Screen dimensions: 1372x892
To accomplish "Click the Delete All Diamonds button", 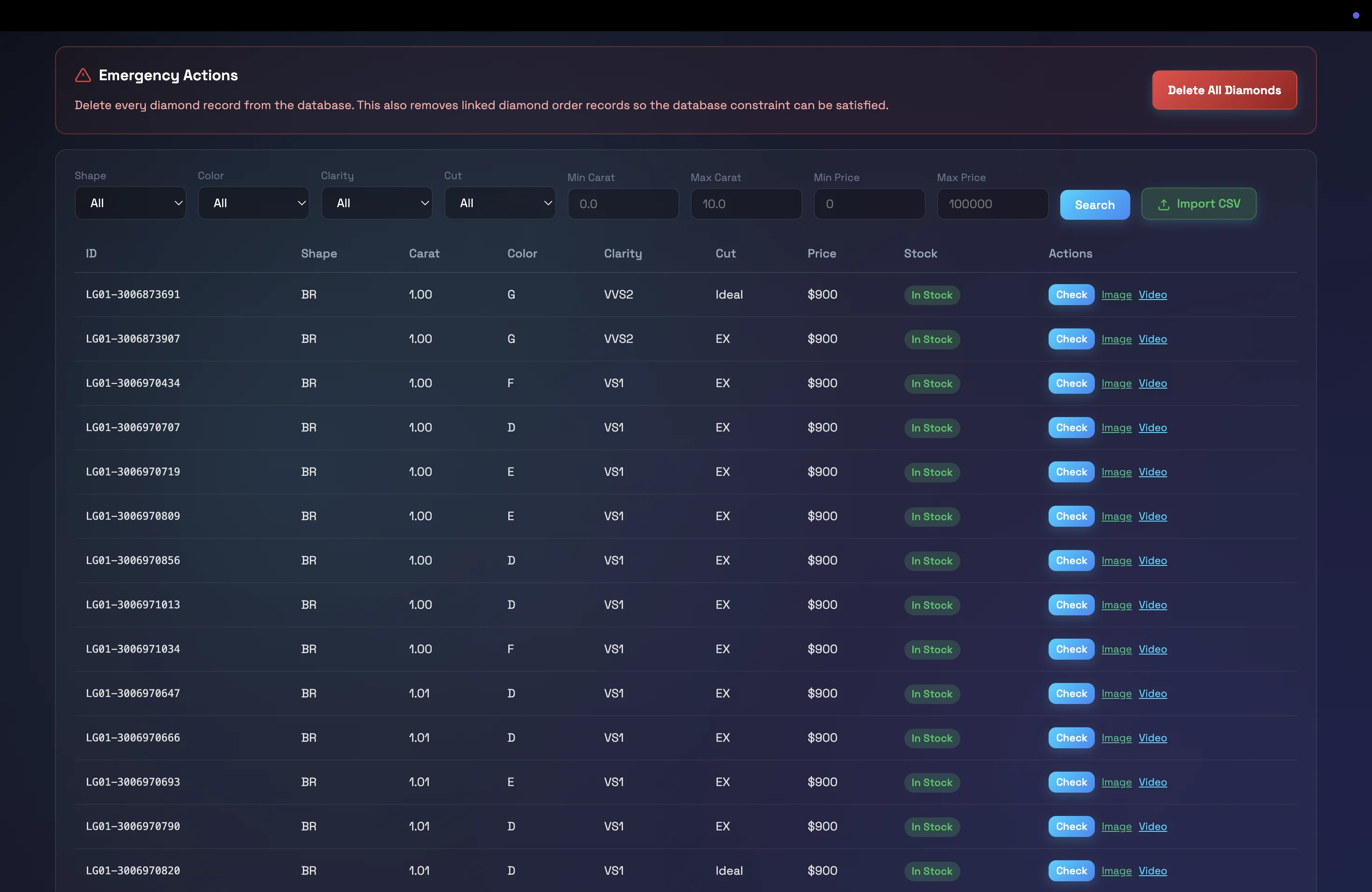I will tap(1224, 90).
